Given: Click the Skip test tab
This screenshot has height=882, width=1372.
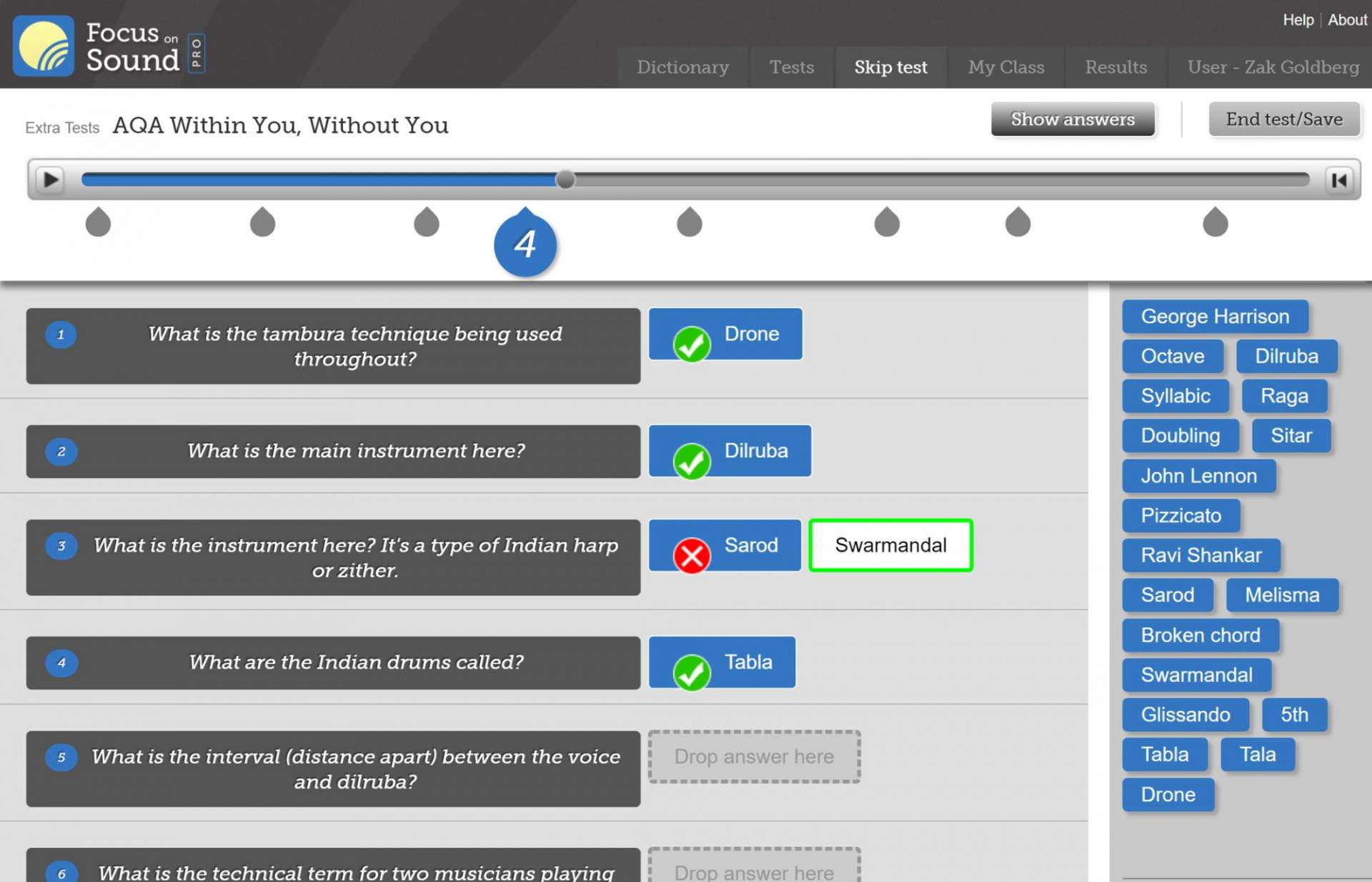Looking at the screenshot, I should point(890,67).
